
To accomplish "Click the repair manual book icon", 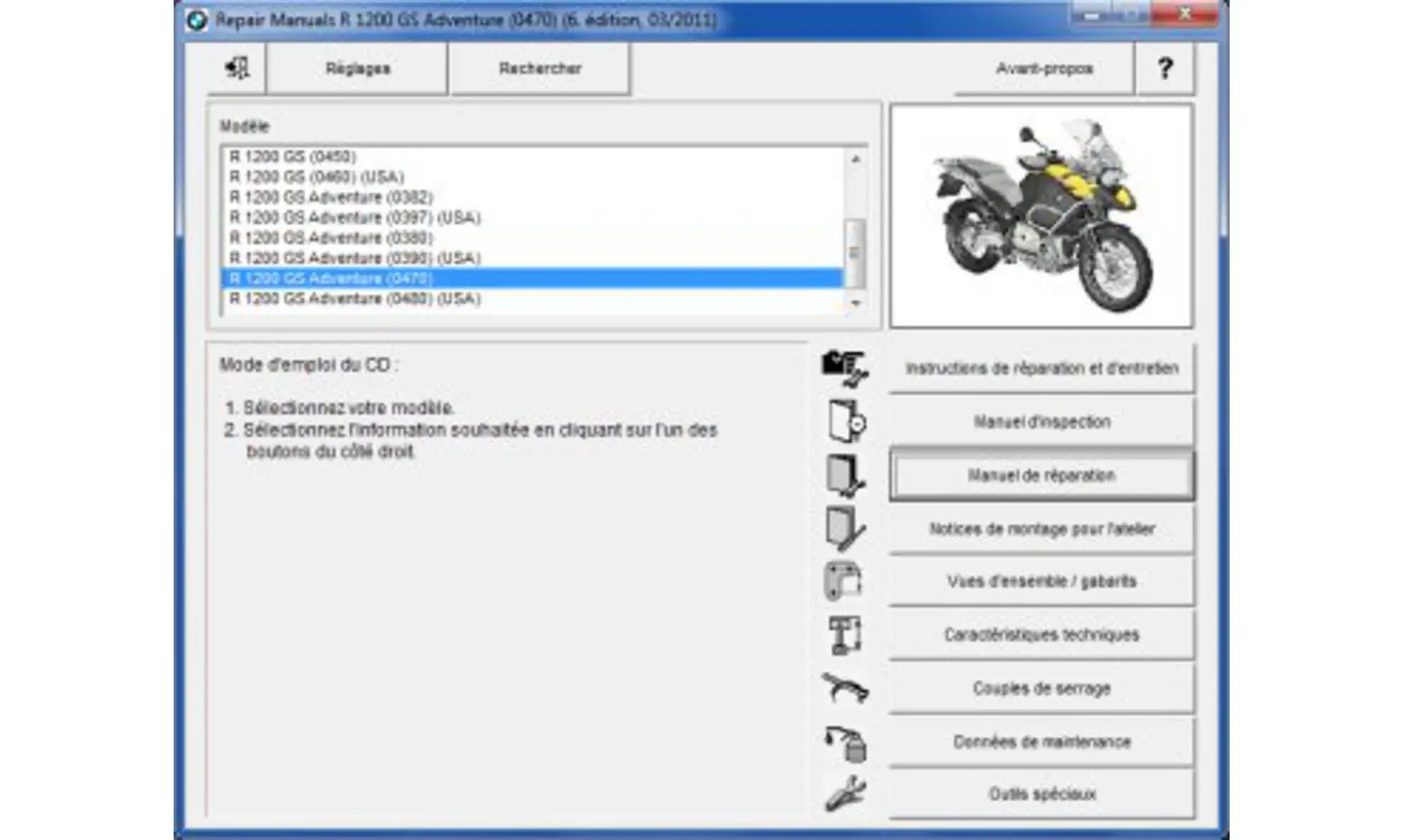I will [x=846, y=475].
